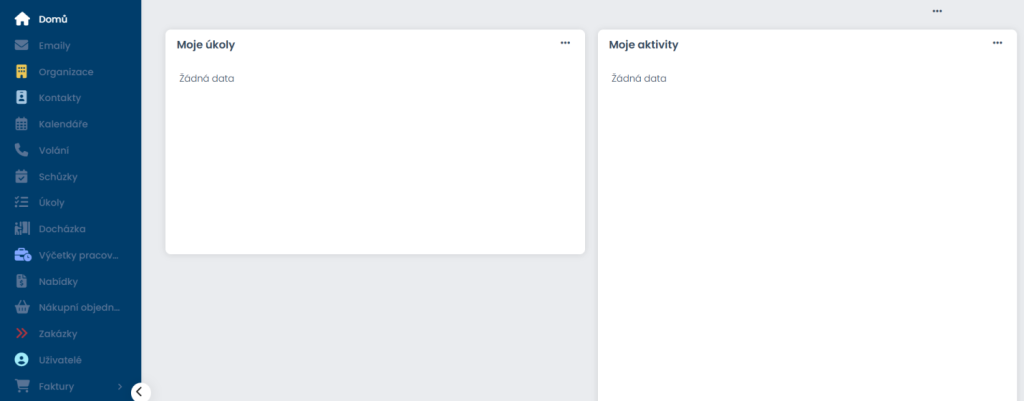Screen dimensions: 1024x401
Task: Click the Volání phone icon
Action: 22,150
